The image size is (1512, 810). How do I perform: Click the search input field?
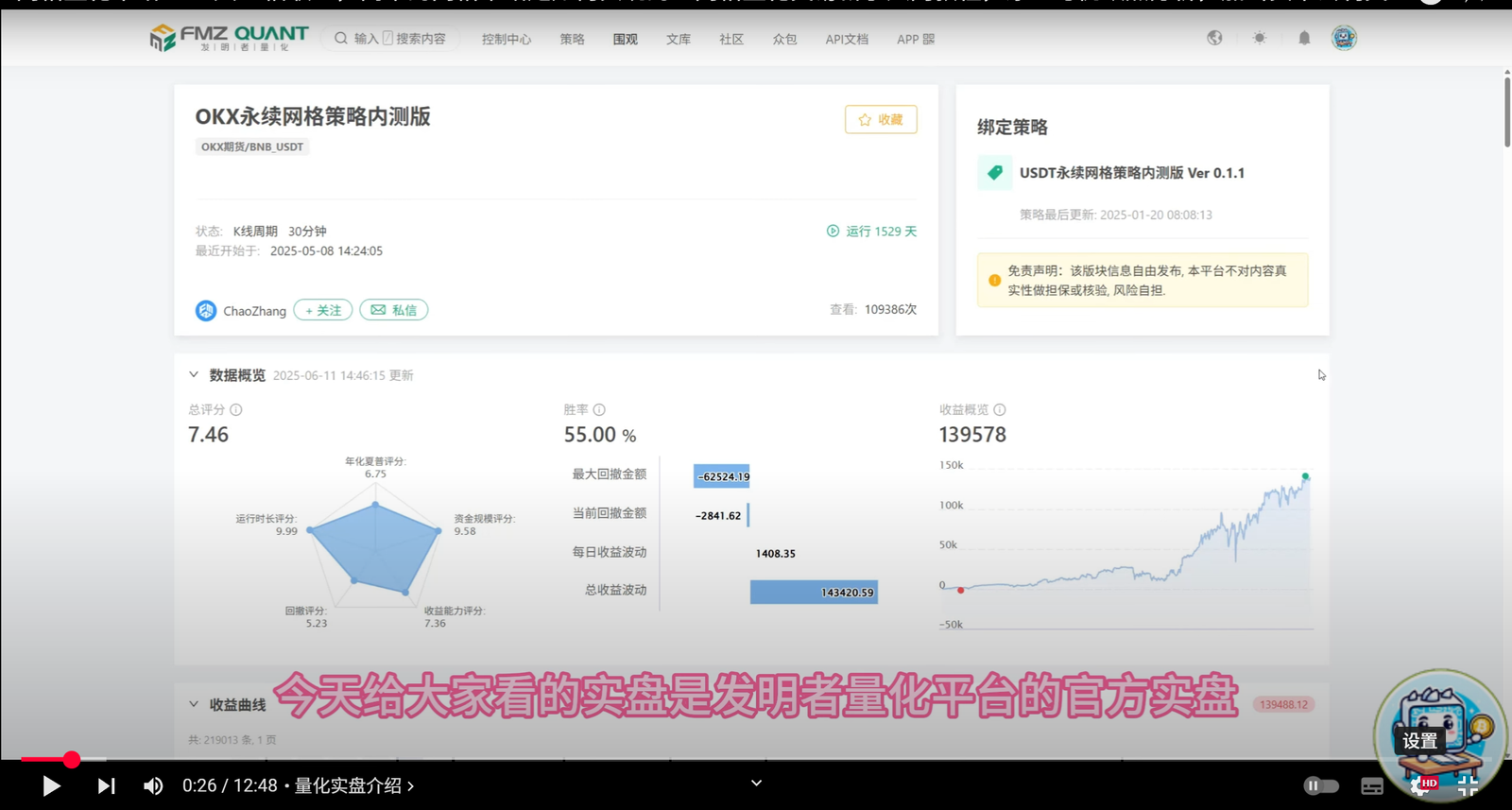(400, 39)
